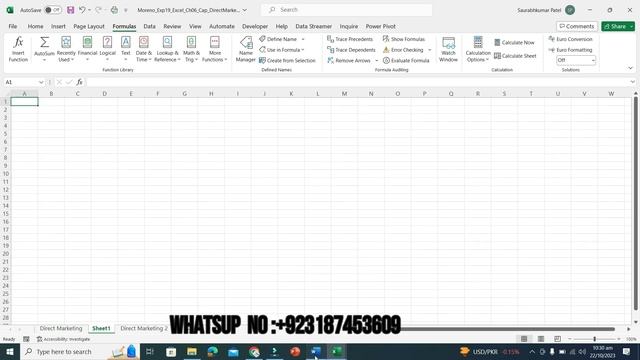Screen dimensions: 640x360
Task: Switch to Normal view in status bar
Action: coord(524,339)
